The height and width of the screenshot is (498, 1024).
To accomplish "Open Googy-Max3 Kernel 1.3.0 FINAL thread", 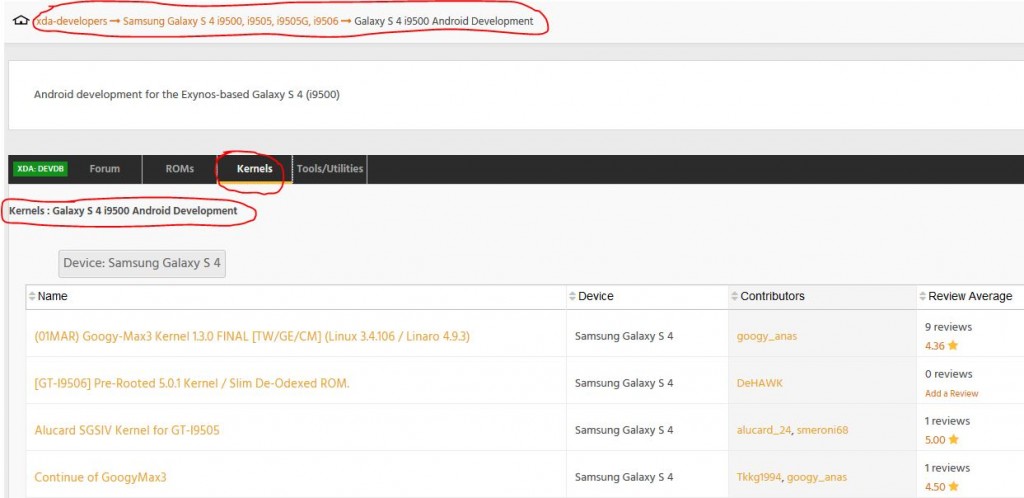I will [252, 336].
